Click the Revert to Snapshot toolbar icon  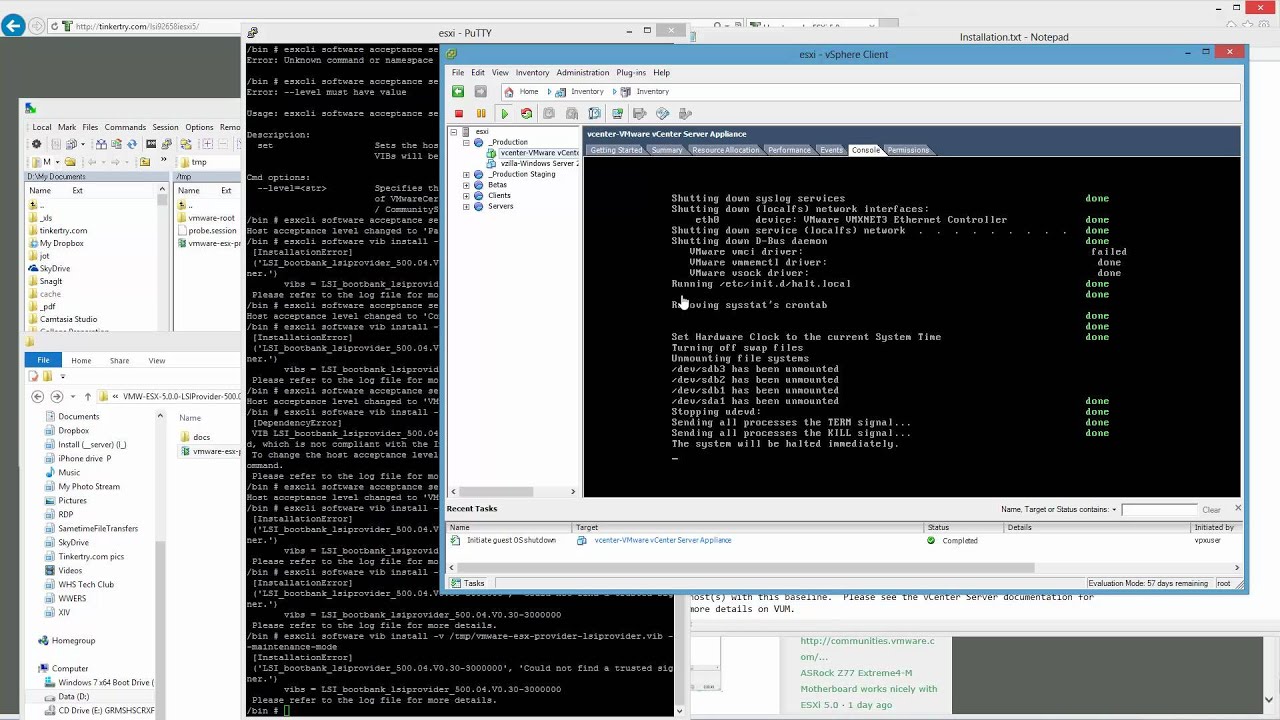tap(572, 114)
